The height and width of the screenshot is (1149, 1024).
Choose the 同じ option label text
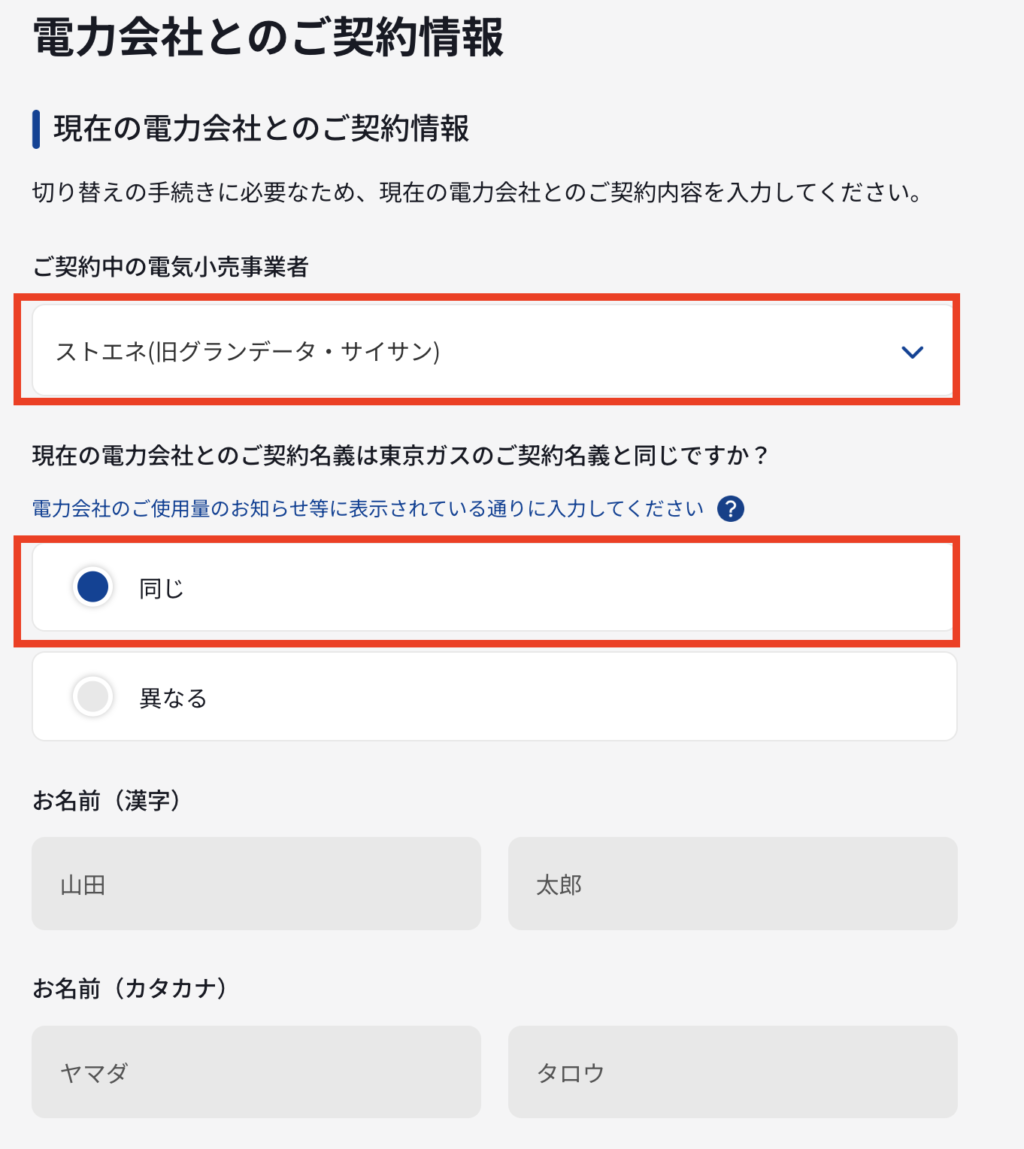161,588
